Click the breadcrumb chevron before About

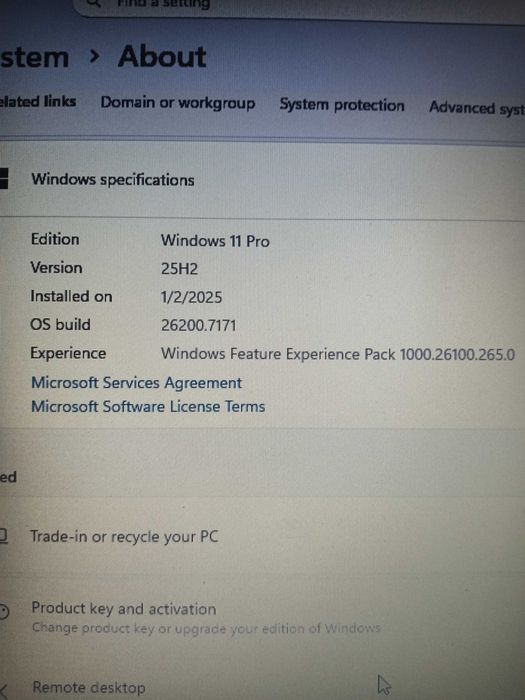pyautogui.click(x=94, y=56)
